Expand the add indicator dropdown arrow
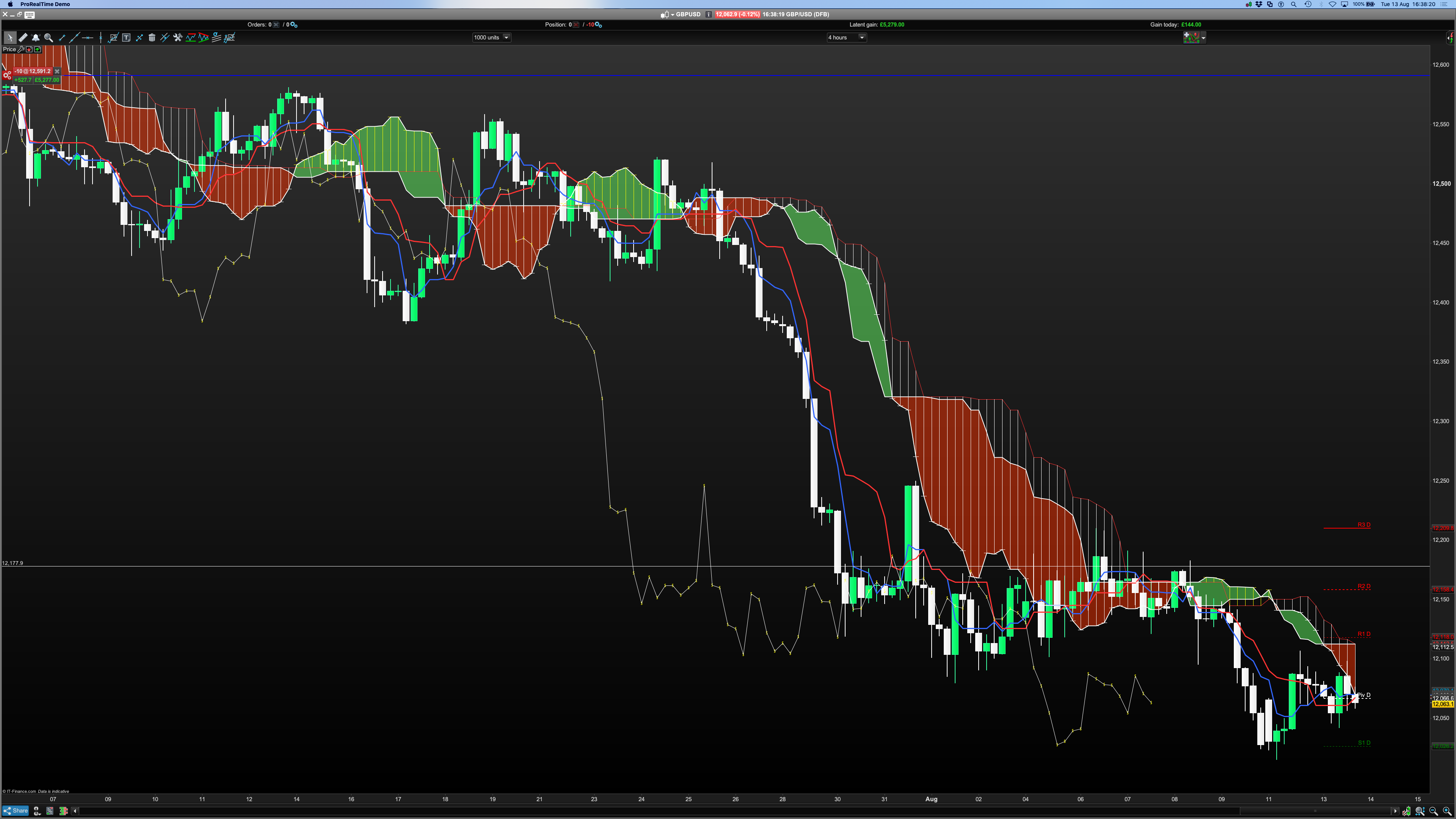Screen dimensions: 1456x819 coord(1203,37)
